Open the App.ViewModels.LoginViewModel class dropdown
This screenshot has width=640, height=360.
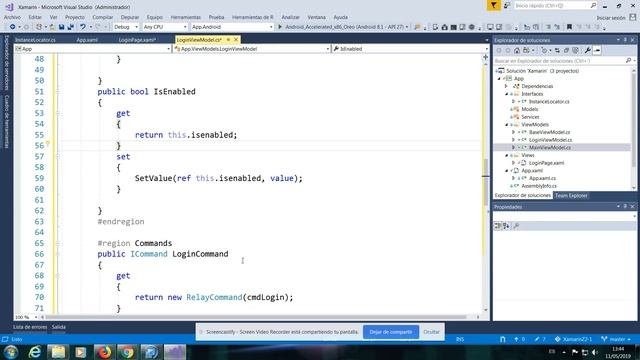251,49
